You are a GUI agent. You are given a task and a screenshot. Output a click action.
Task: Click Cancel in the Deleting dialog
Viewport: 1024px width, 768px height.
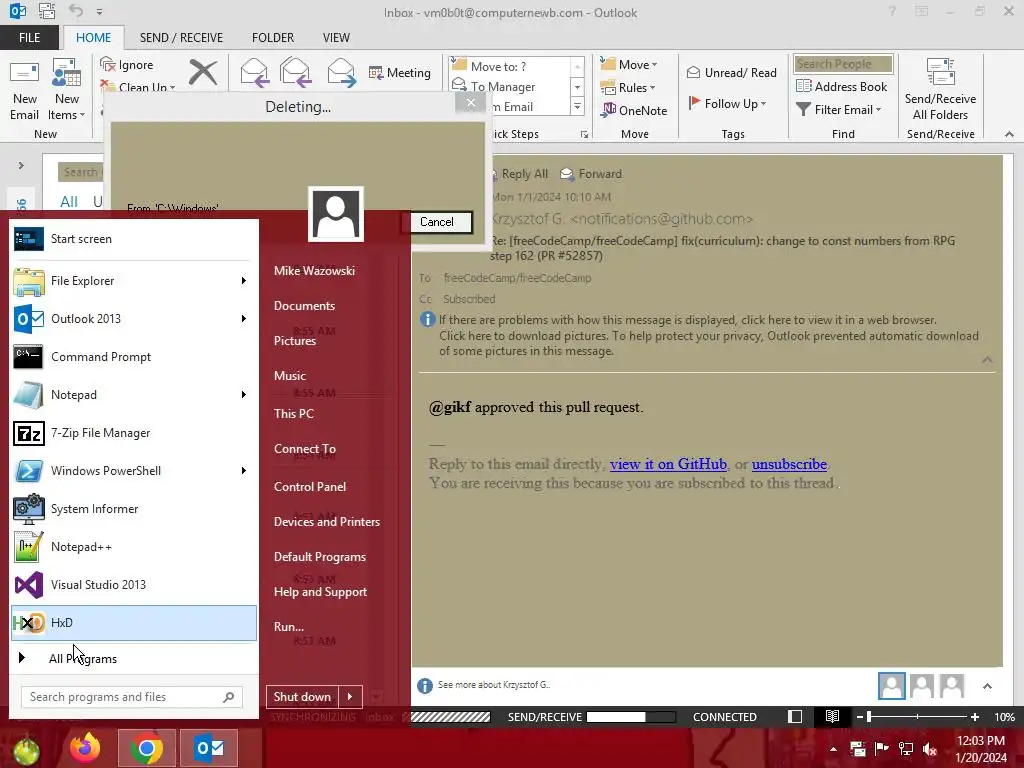[436, 222]
